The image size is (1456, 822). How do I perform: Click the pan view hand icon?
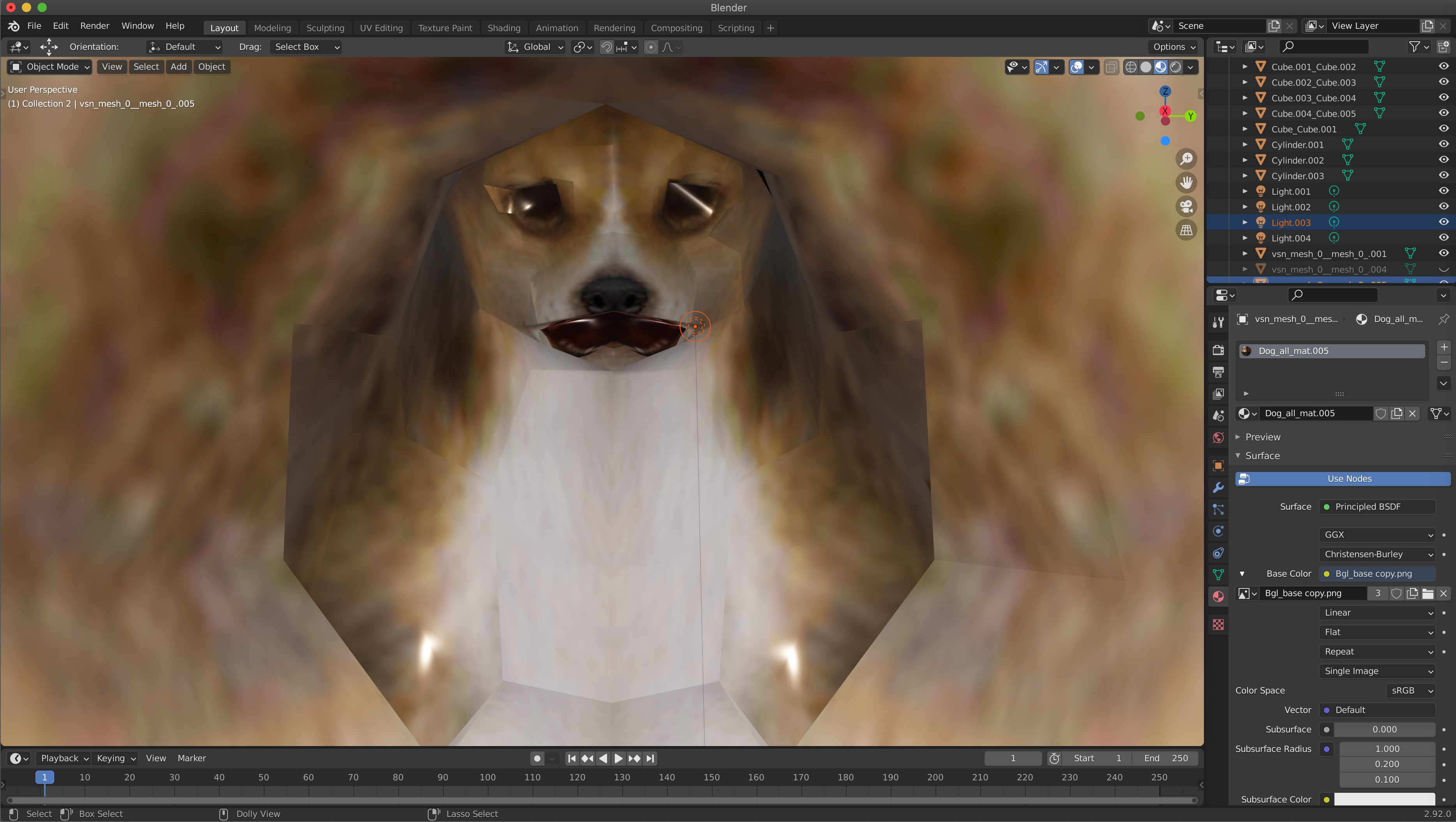[x=1186, y=183]
